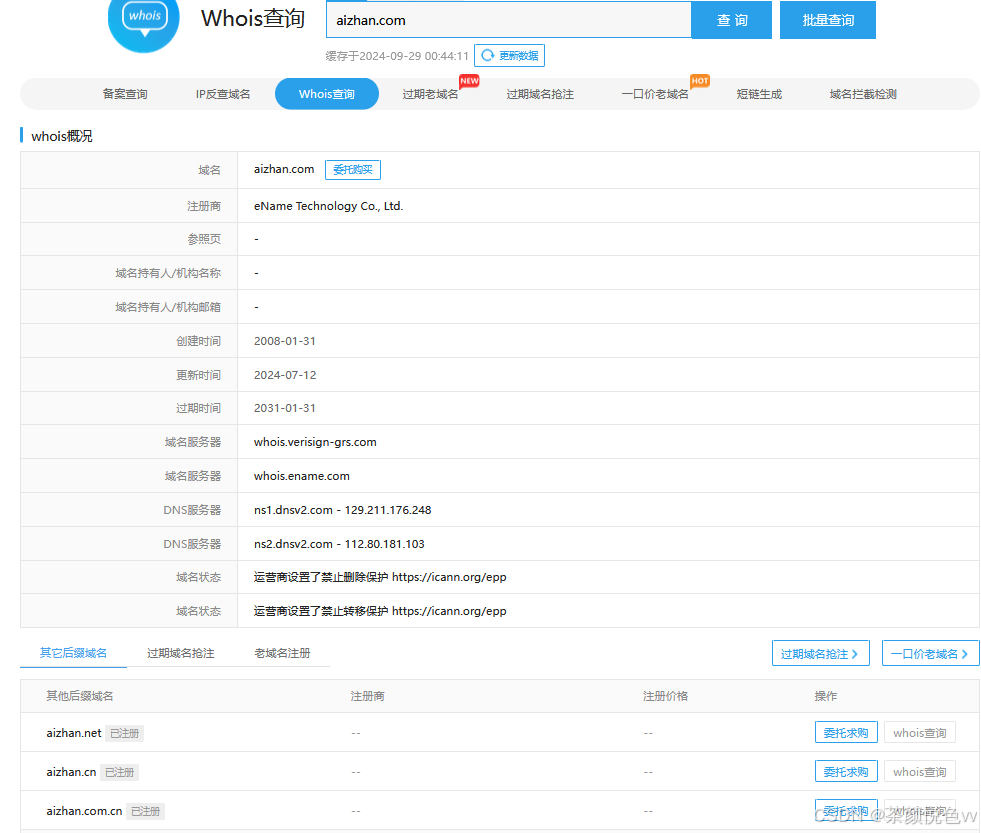
Task: Click the aizhan.com domain name value
Action: coord(283,169)
